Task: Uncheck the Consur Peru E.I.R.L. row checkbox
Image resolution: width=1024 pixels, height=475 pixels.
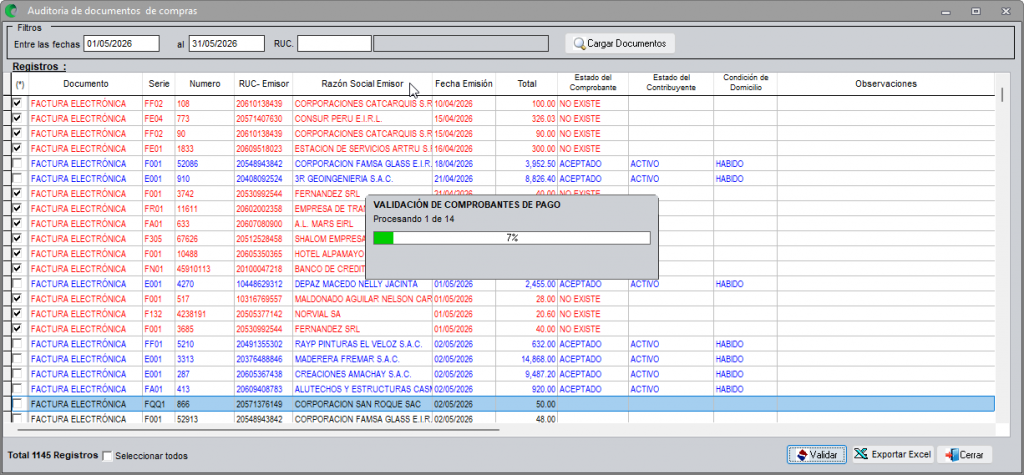Action: coord(17,118)
